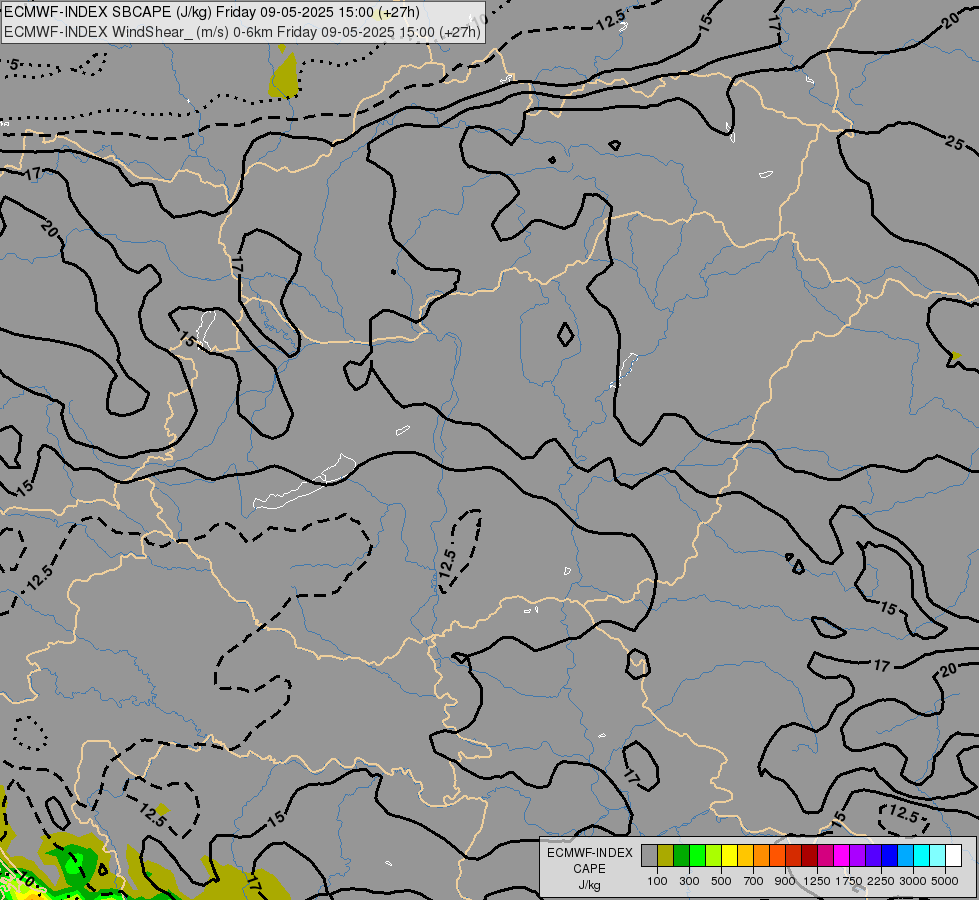Click the olive swatch in CAPE legend

coord(666,855)
